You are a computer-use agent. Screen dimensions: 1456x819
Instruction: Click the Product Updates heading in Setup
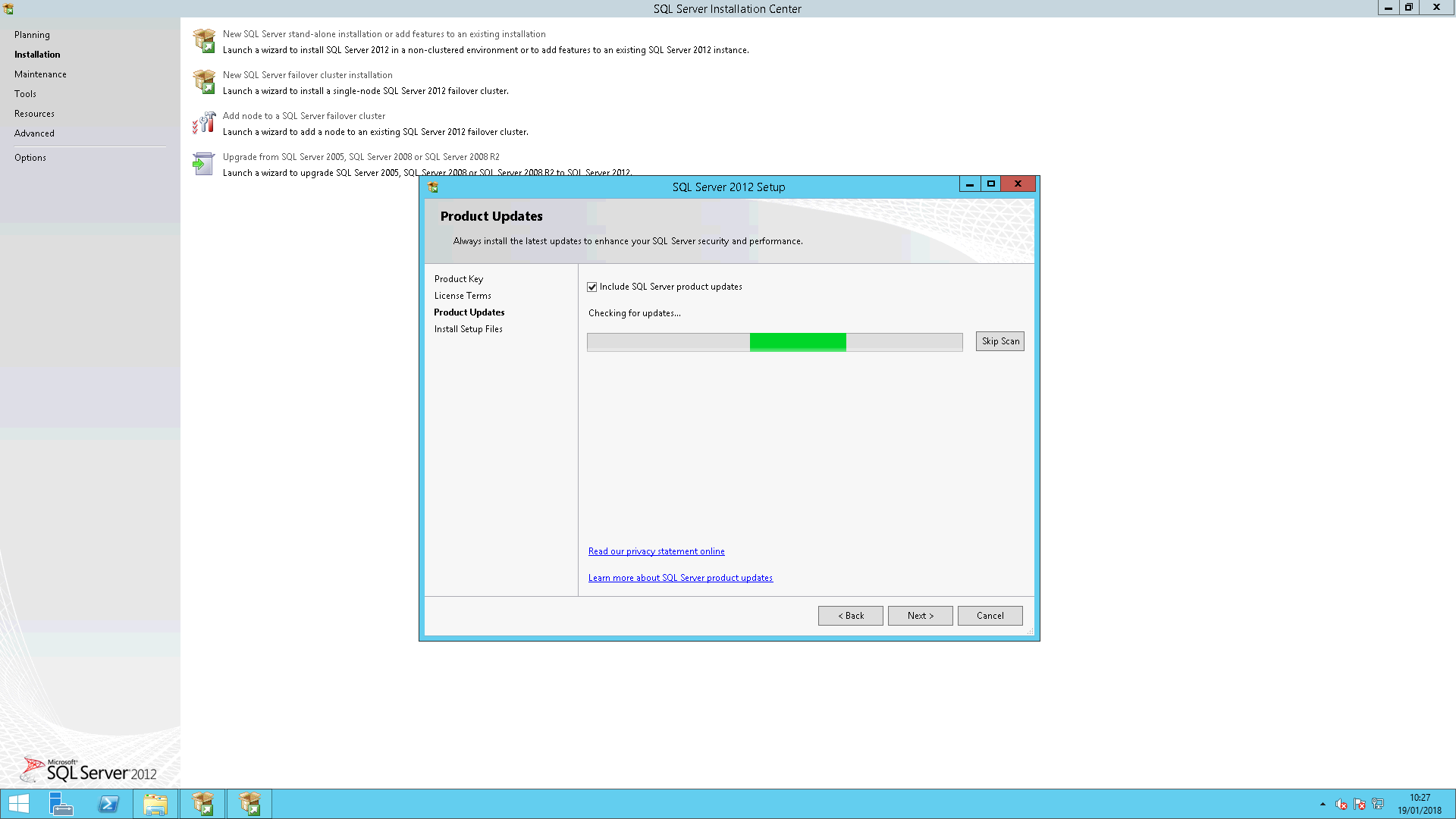point(491,216)
